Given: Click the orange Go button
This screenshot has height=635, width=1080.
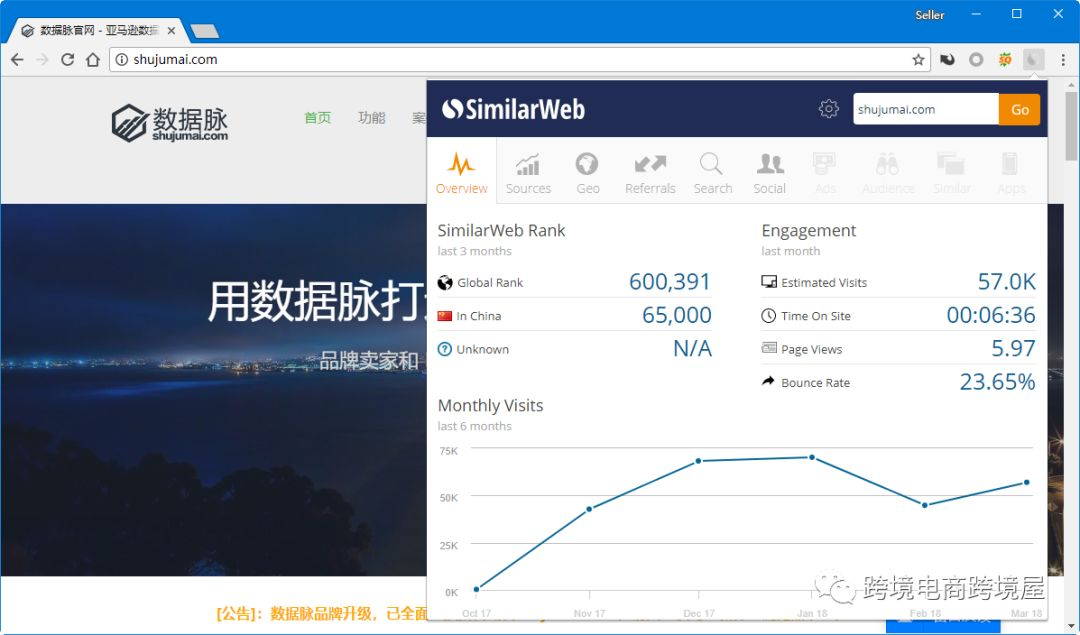Looking at the screenshot, I should pyautogui.click(x=1019, y=110).
